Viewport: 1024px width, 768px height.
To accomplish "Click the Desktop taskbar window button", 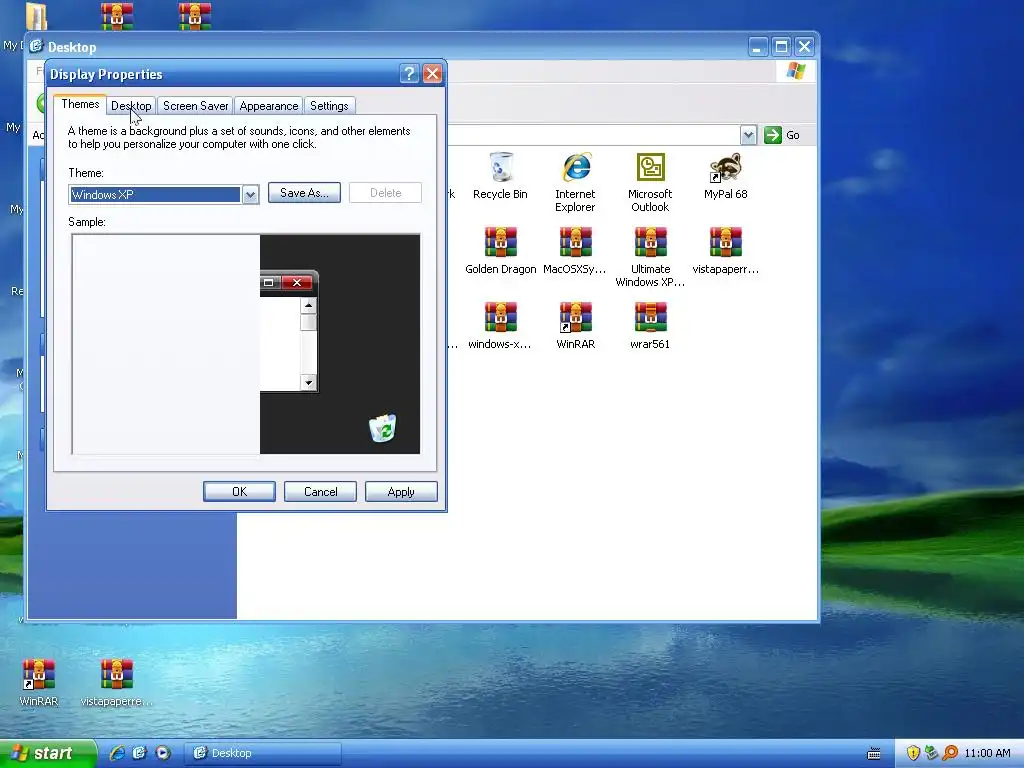I will coord(263,753).
